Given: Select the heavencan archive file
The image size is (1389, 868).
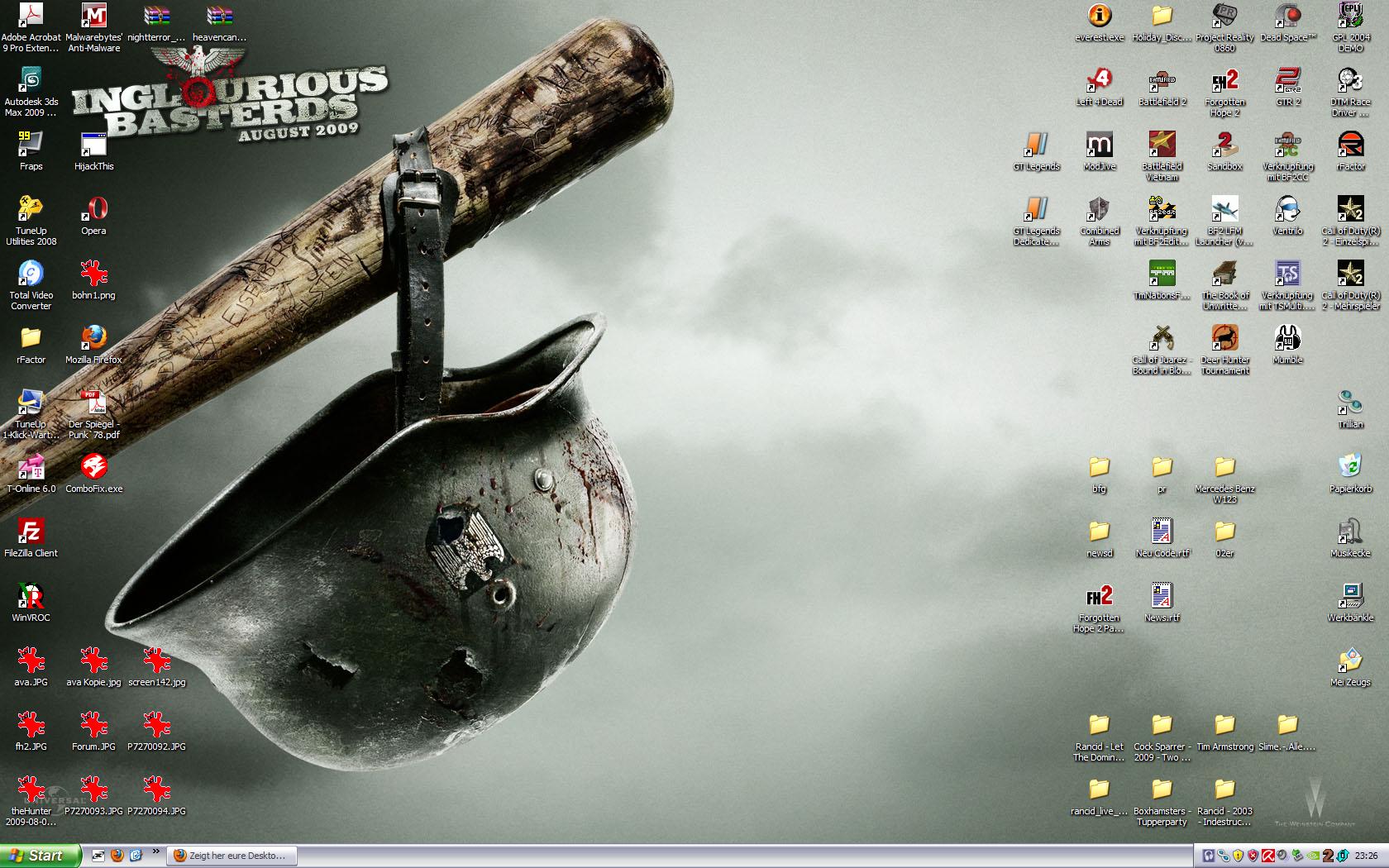Looking at the screenshot, I should (219, 22).
